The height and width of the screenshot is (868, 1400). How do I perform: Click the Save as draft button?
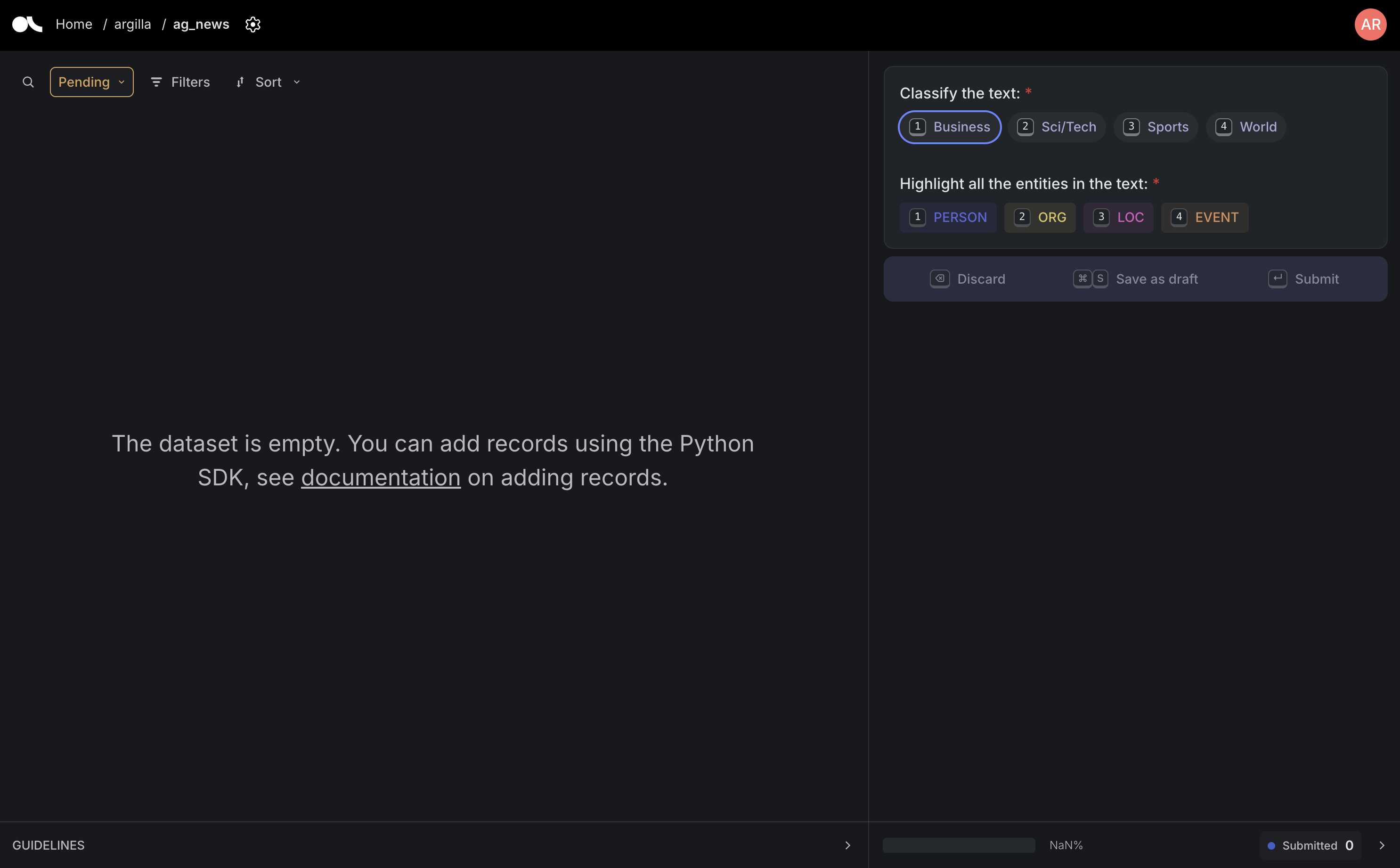1157,278
